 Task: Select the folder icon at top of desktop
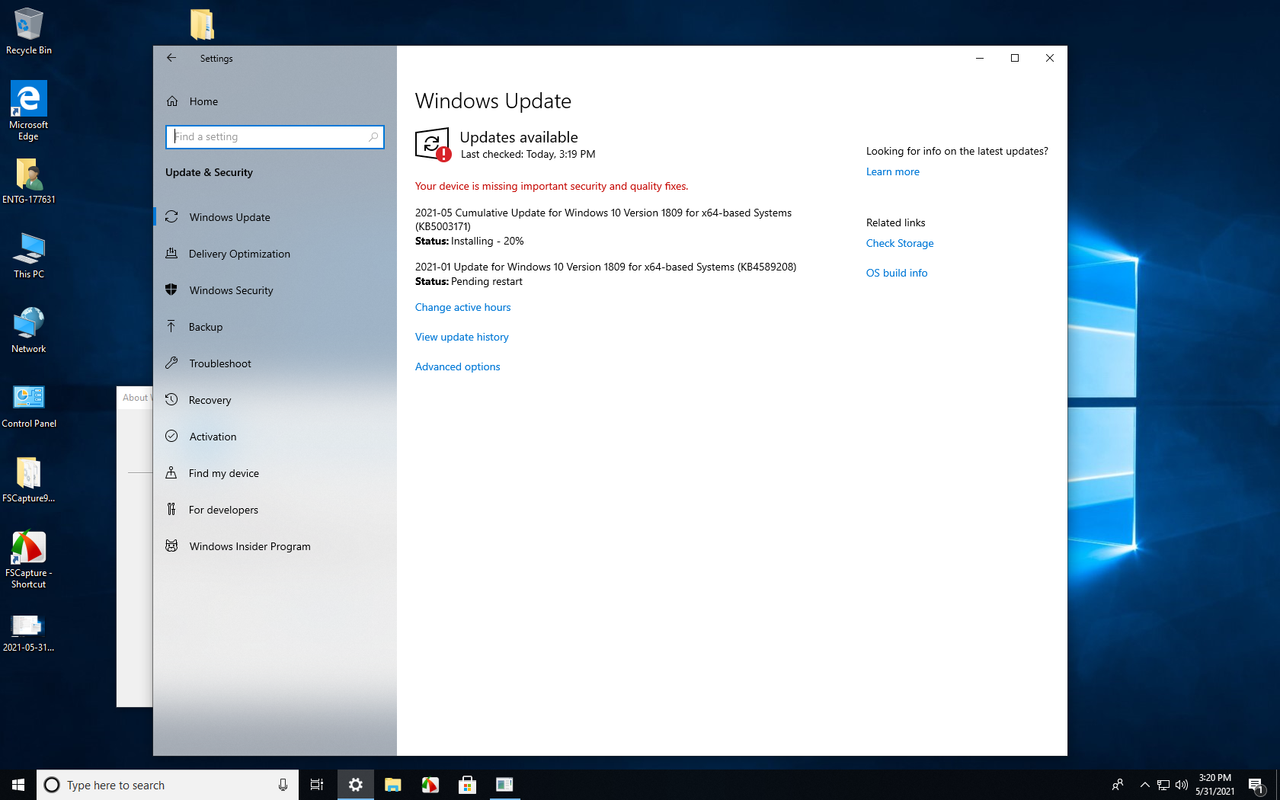click(x=202, y=23)
